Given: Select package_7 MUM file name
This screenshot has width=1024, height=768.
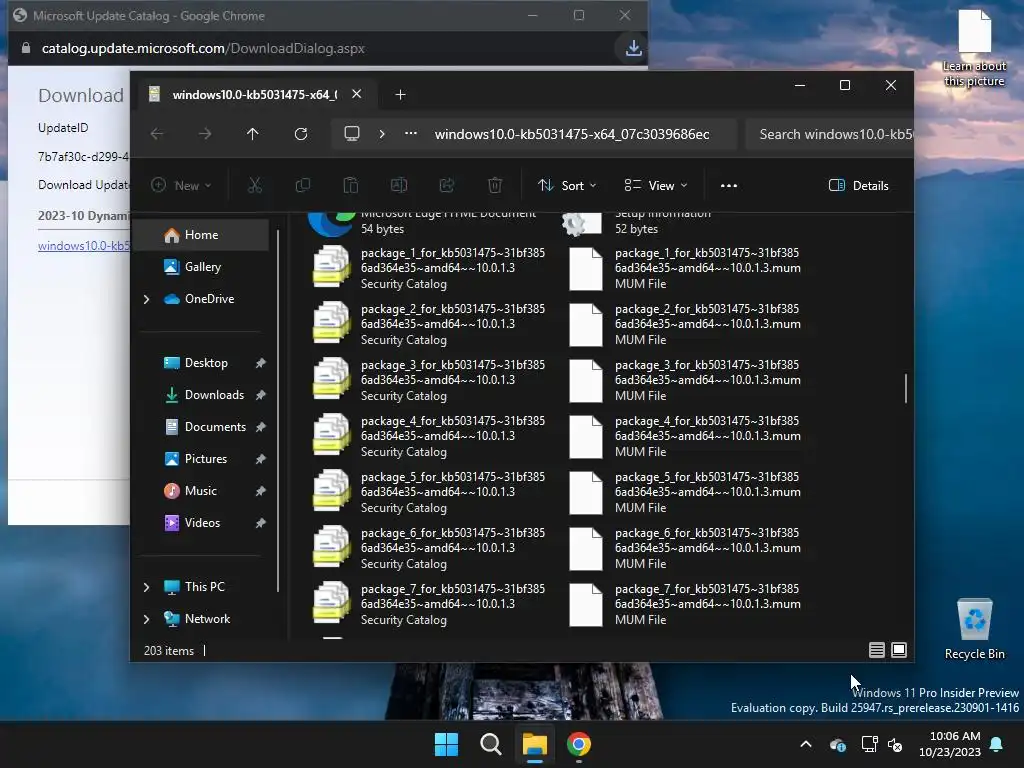Looking at the screenshot, I should click(707, 596).
